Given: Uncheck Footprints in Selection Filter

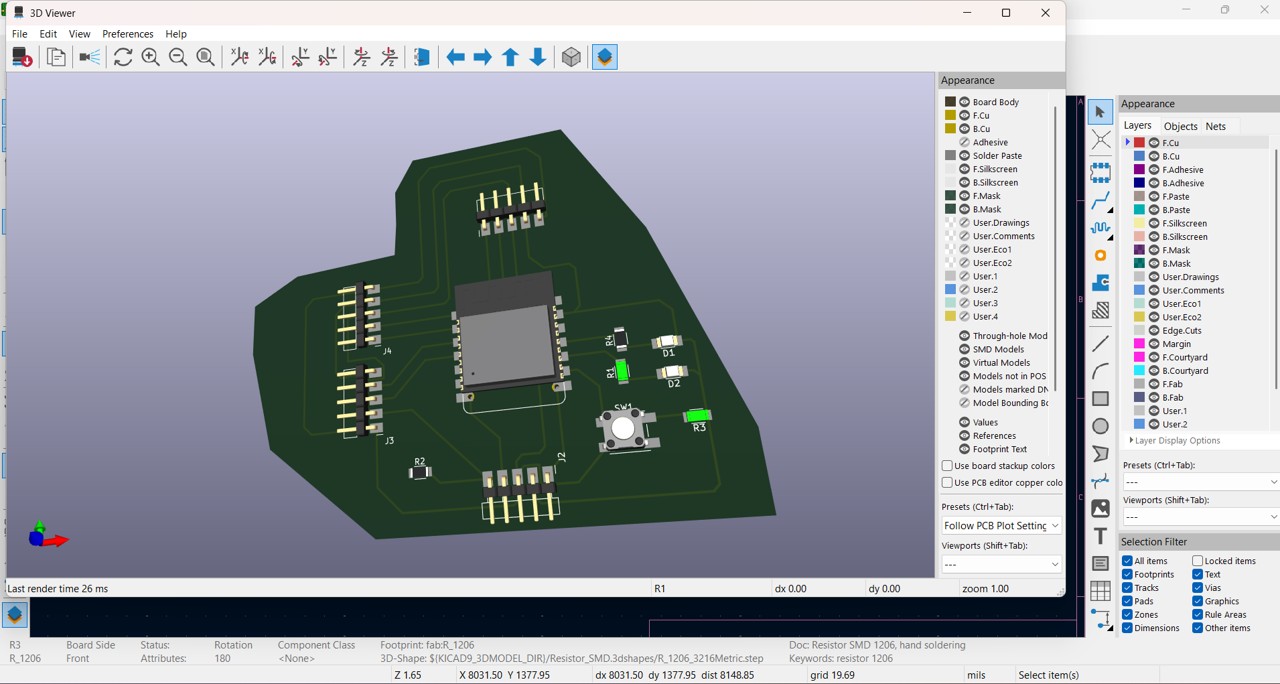Looking at the screenshot, I should coord(1127,575).
